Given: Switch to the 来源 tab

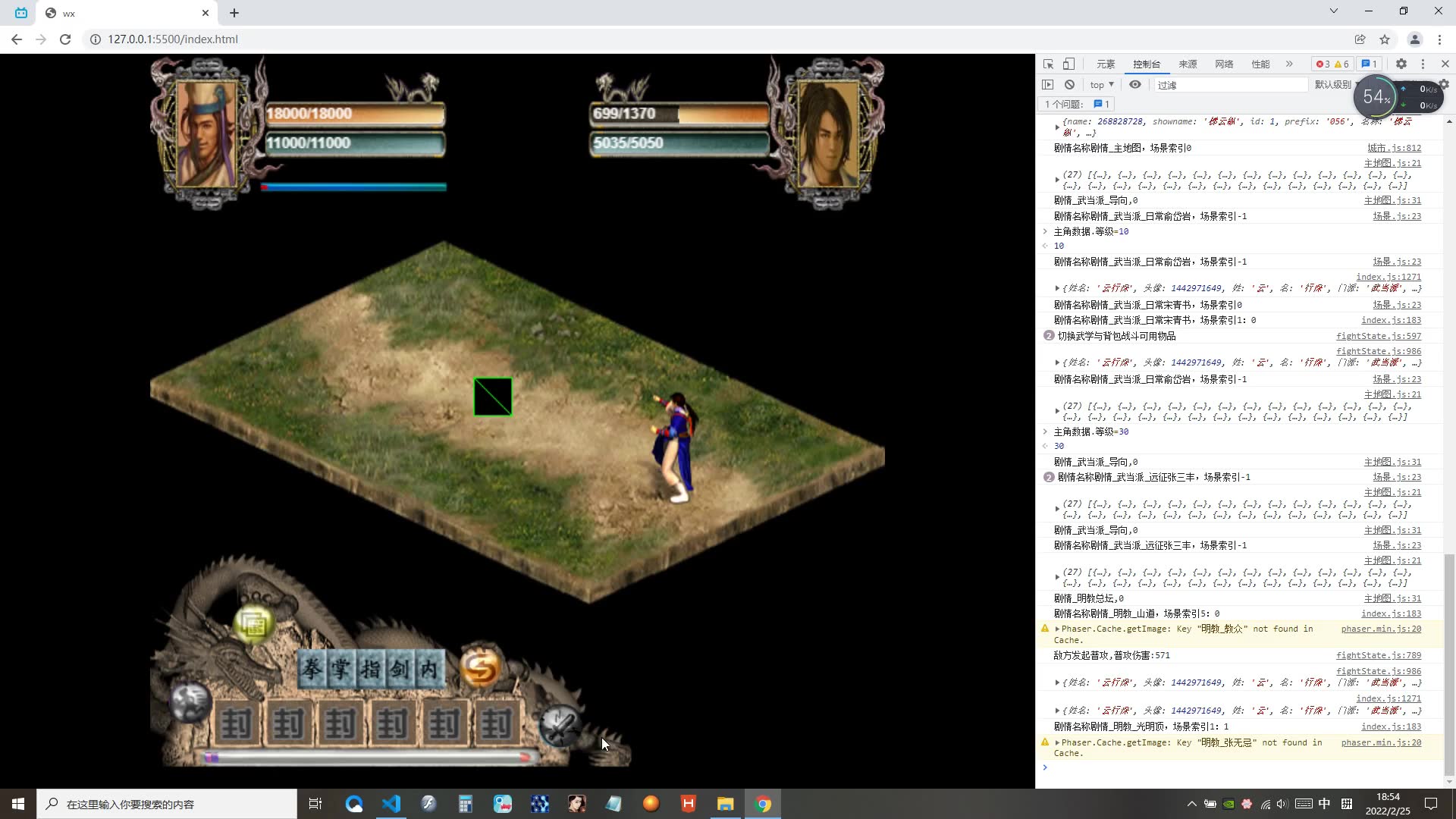Looking at the screenshot, I should [1188, 64].
